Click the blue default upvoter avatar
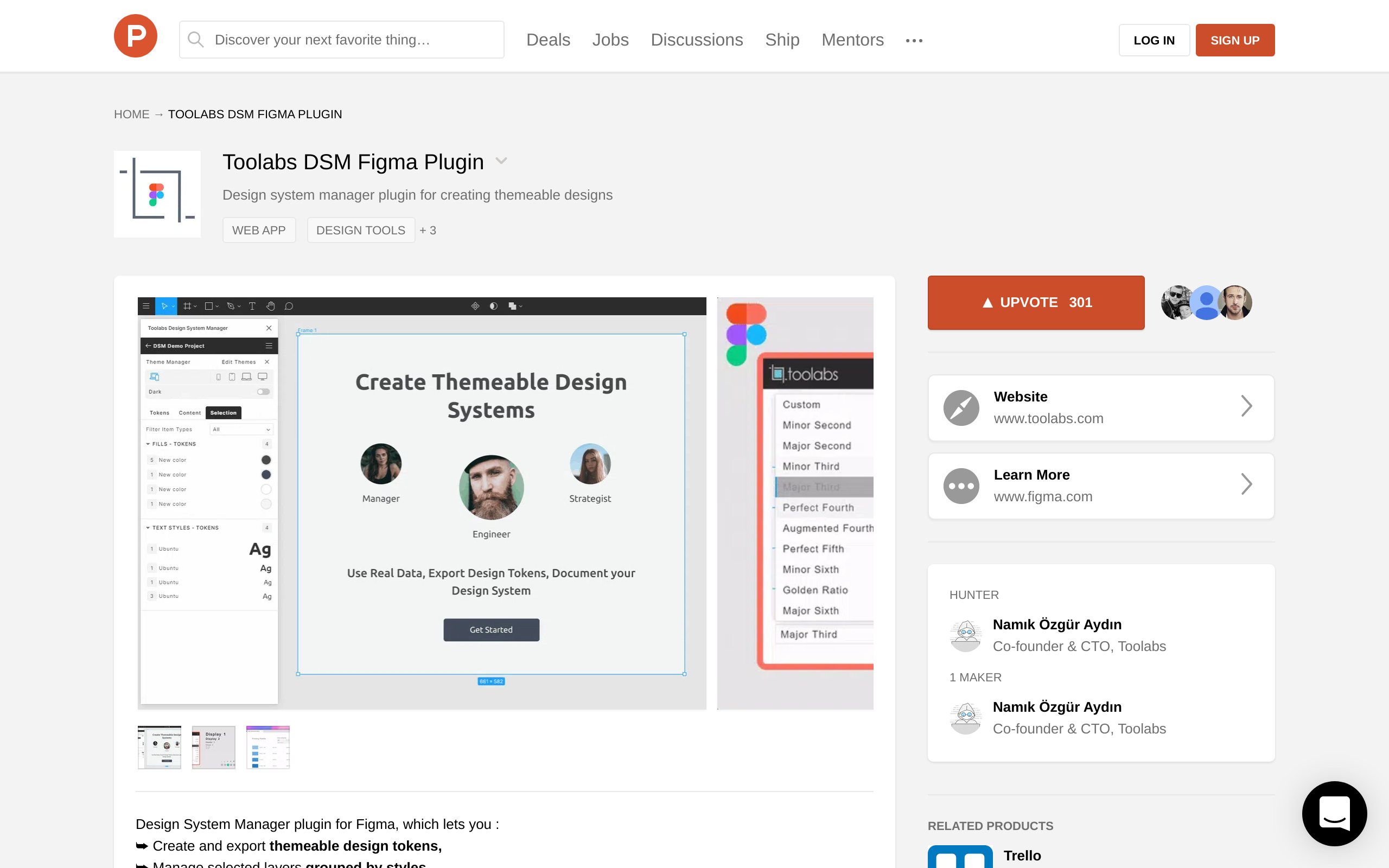This screenshot has height=868, width=1389. [x=1206, y=303]
